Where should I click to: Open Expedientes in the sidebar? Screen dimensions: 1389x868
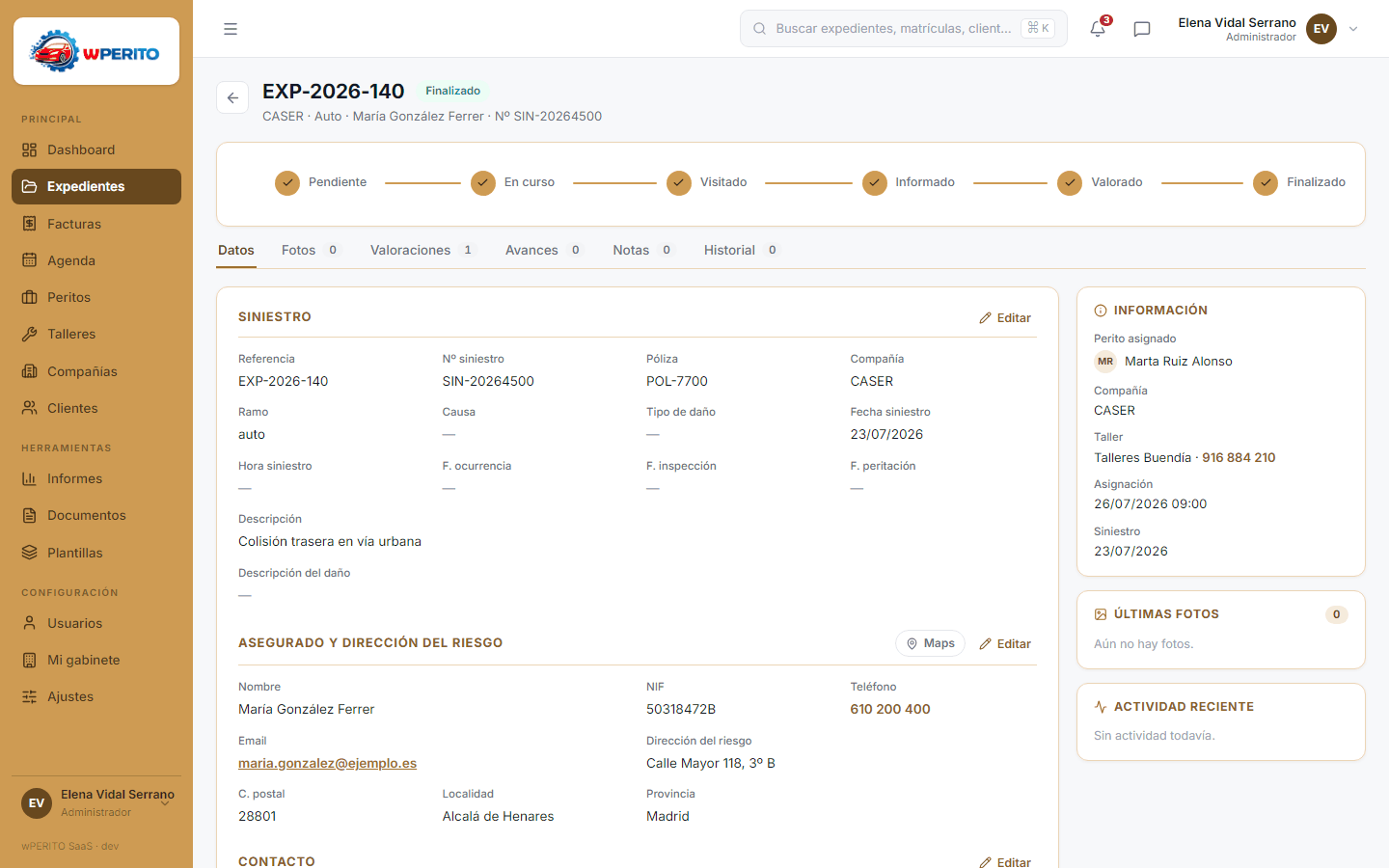96,186
